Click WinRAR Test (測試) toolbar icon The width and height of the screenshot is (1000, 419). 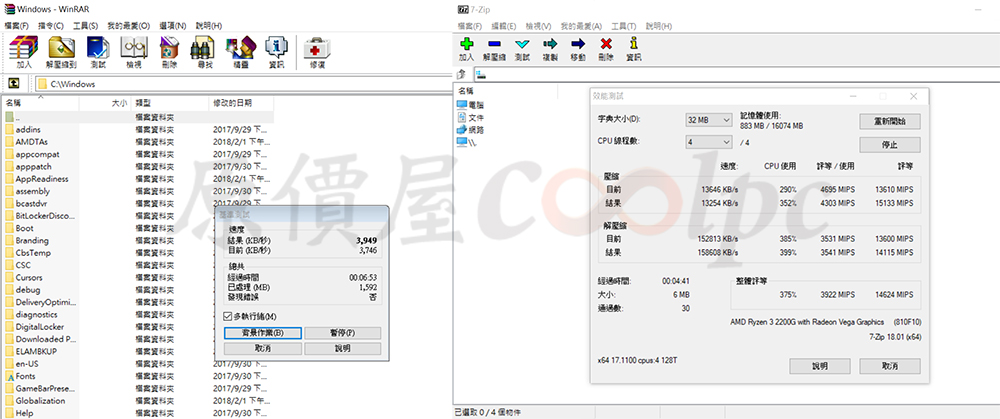pyautogui.click(x=98, y=52)
